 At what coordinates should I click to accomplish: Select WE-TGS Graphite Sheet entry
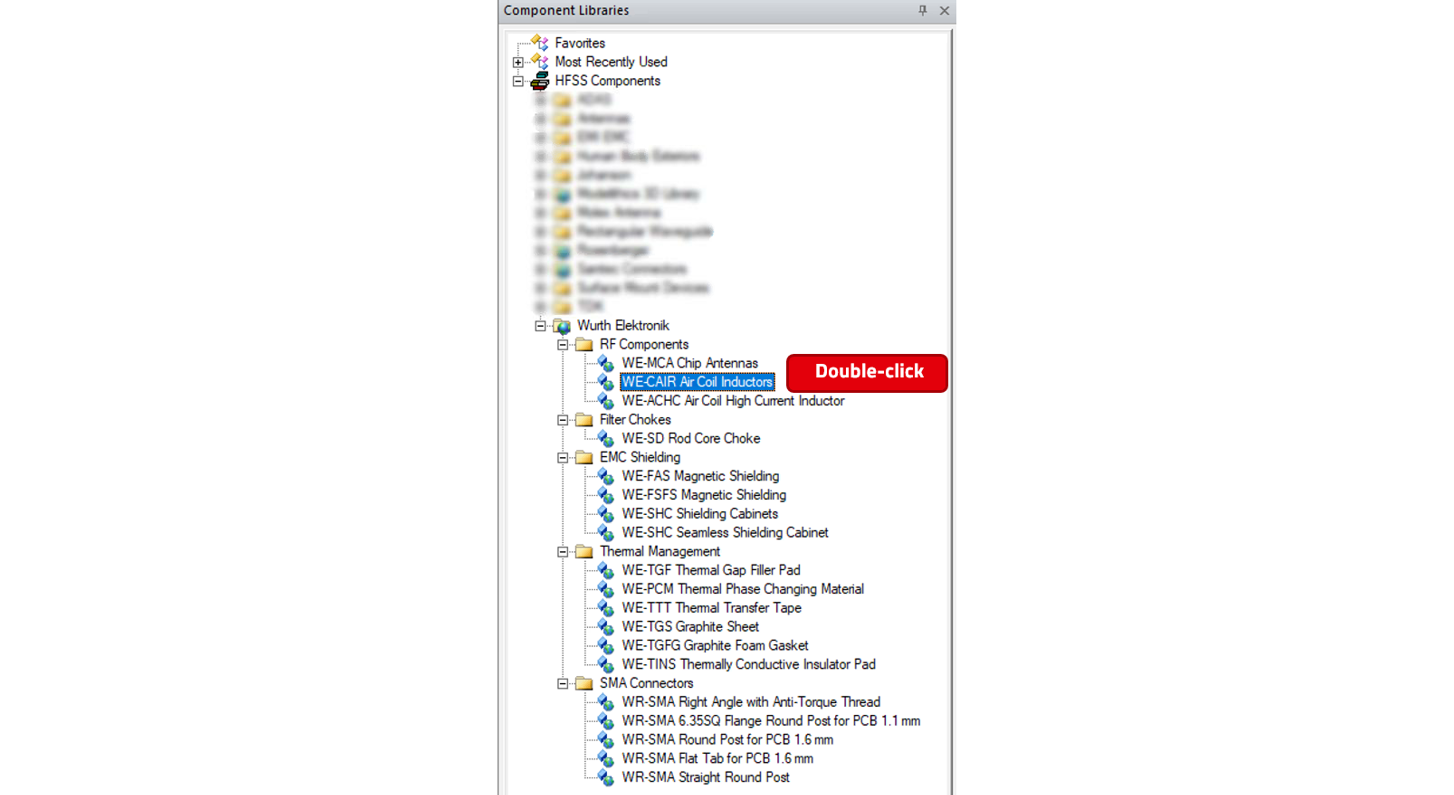690,627
